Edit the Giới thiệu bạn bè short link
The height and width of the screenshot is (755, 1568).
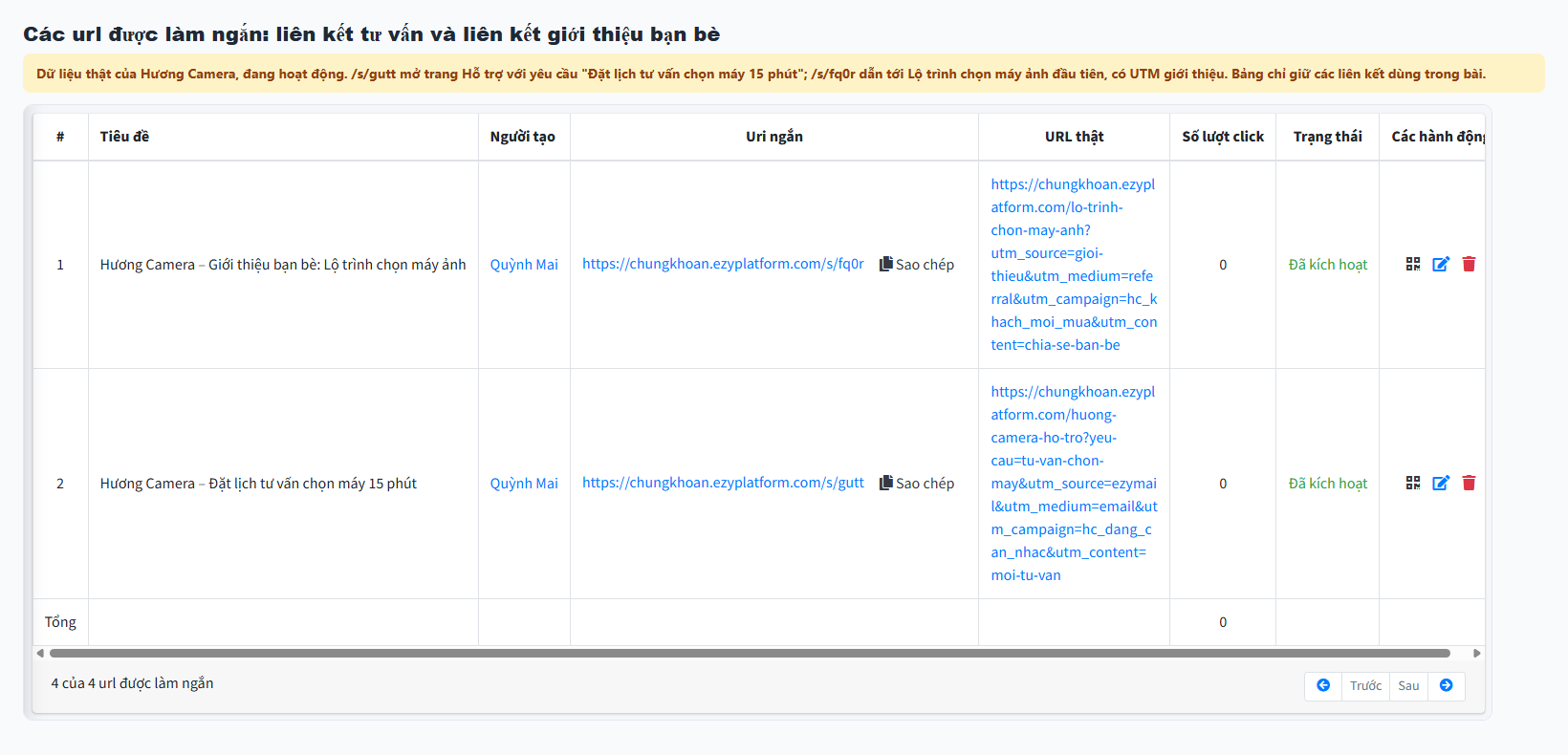pos(1441,264)
